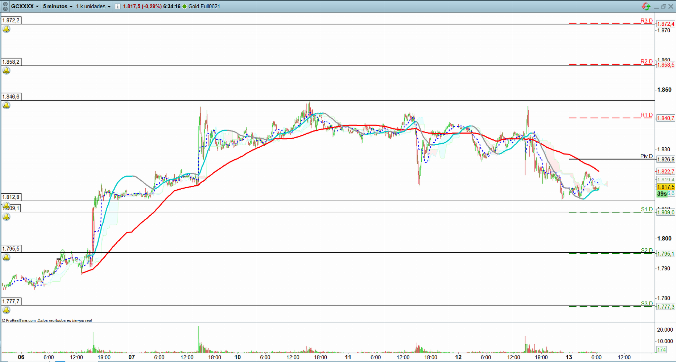This screenshot has width=676, height=362.
Task: Select the 1.846,6 horizontal line label tab
Action: point(11,97)
